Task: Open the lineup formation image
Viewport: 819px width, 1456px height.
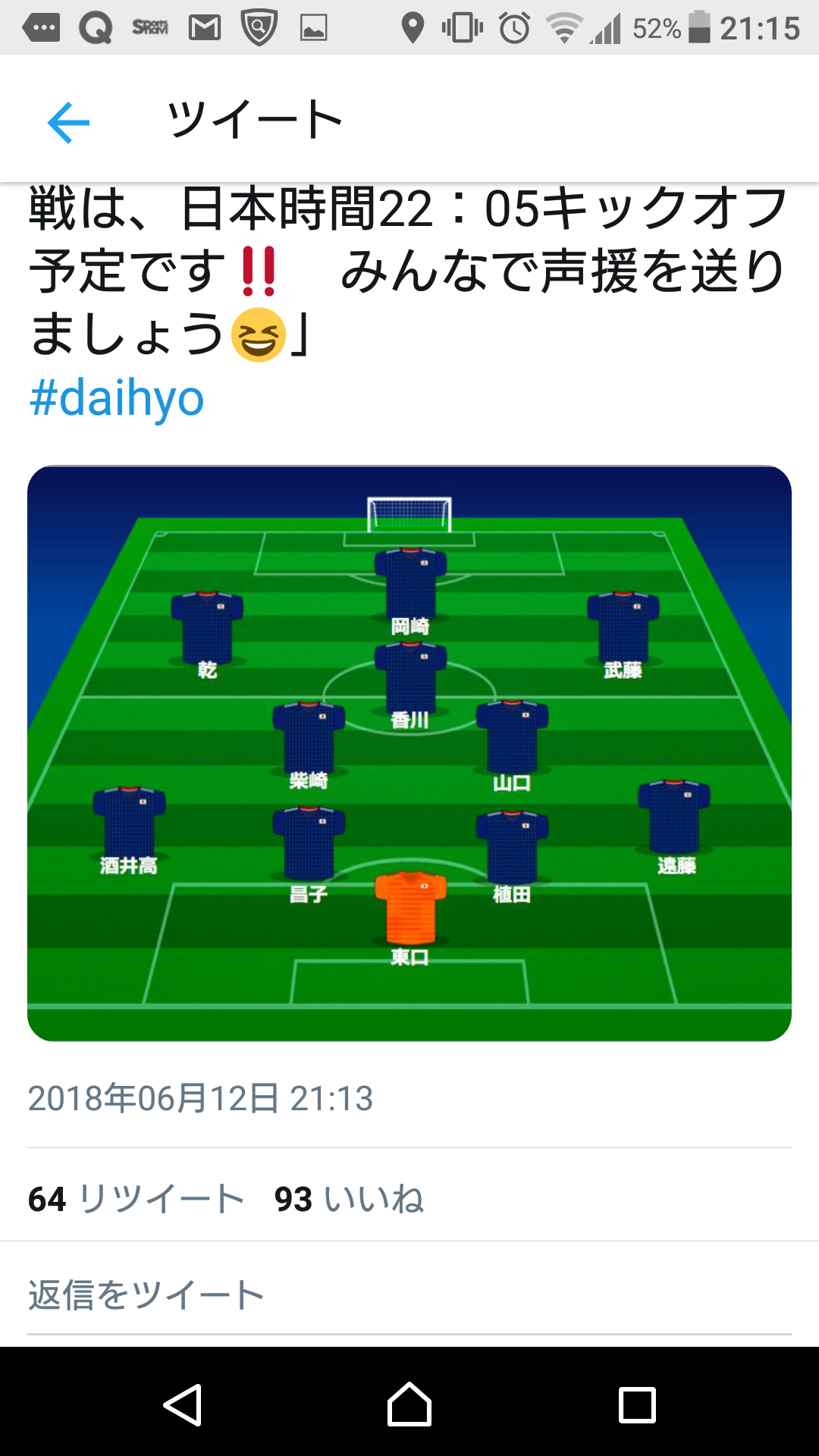Action: (x=409, y=752)
